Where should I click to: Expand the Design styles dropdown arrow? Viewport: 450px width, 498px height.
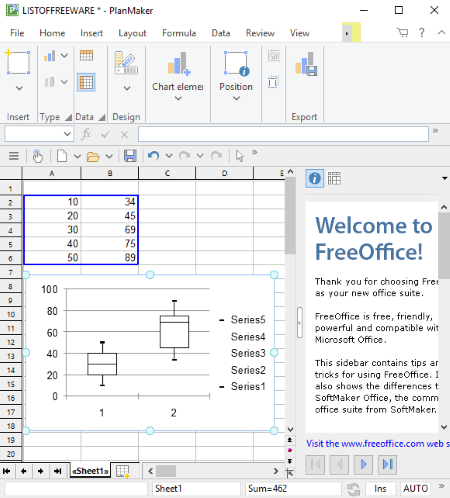127,88
